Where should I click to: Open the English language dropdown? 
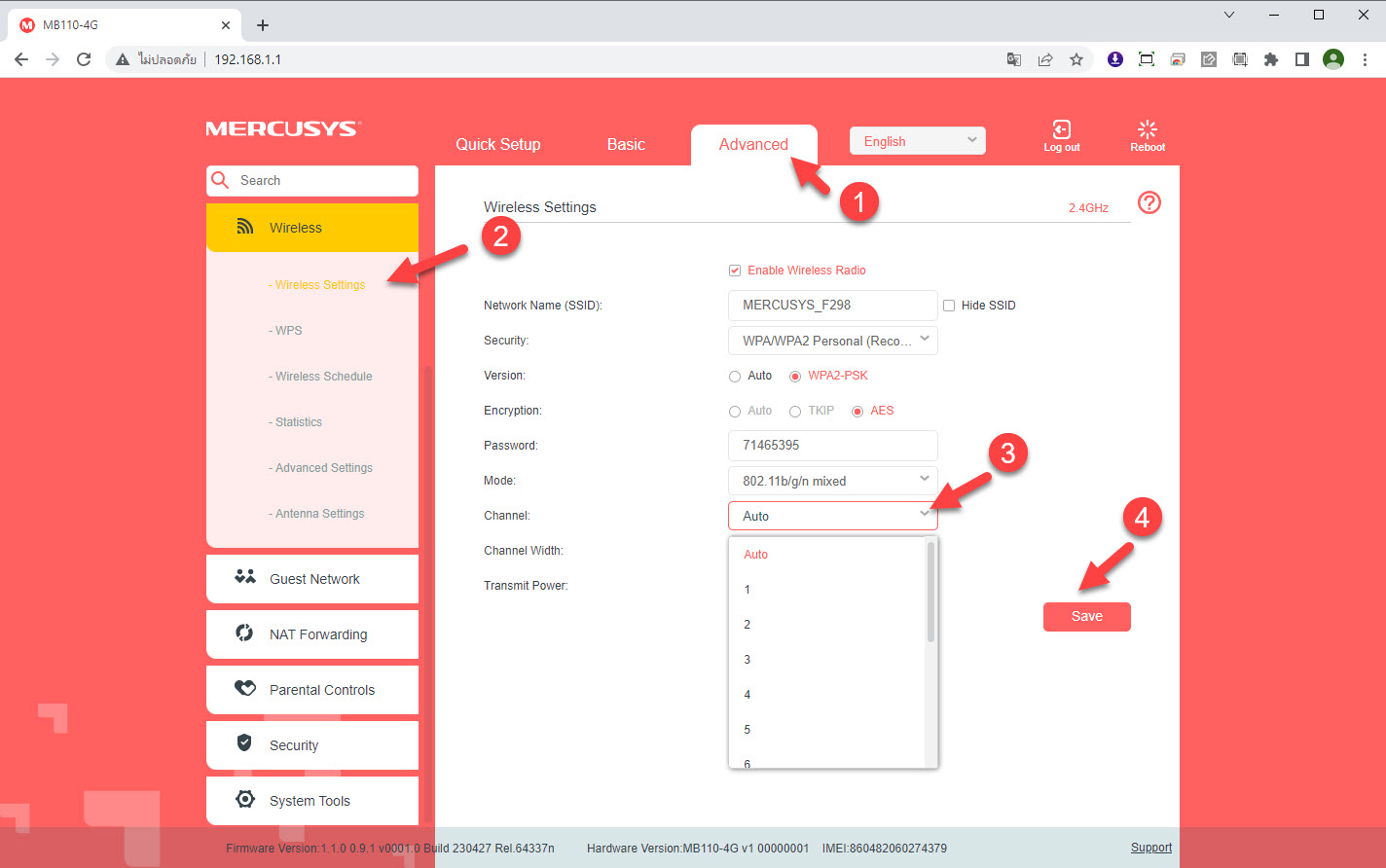918,141
